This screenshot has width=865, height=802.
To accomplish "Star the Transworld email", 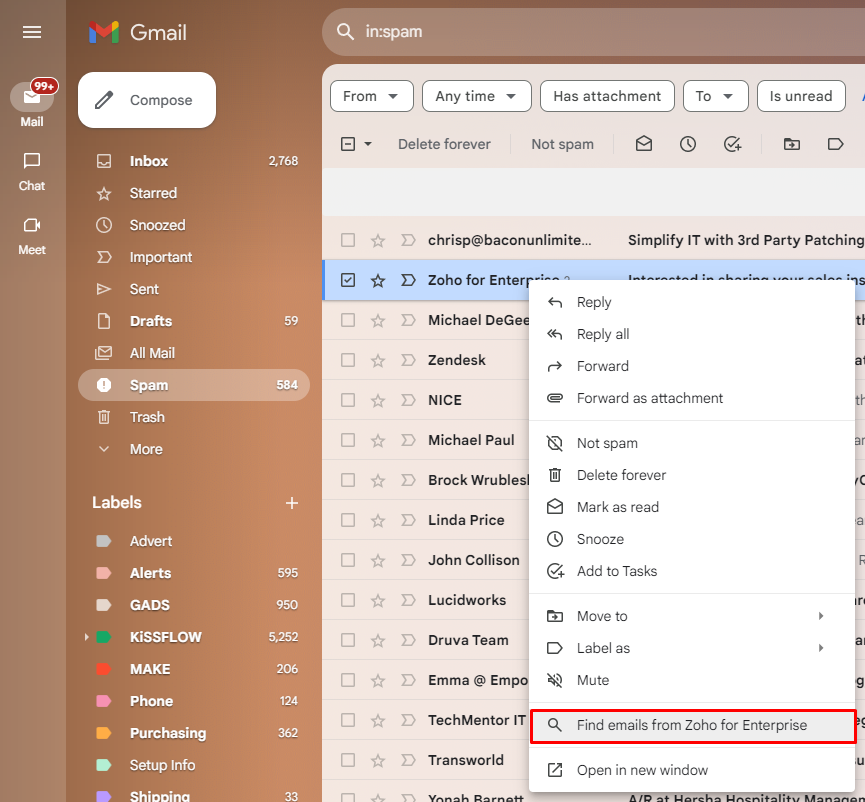I will 378,761.
